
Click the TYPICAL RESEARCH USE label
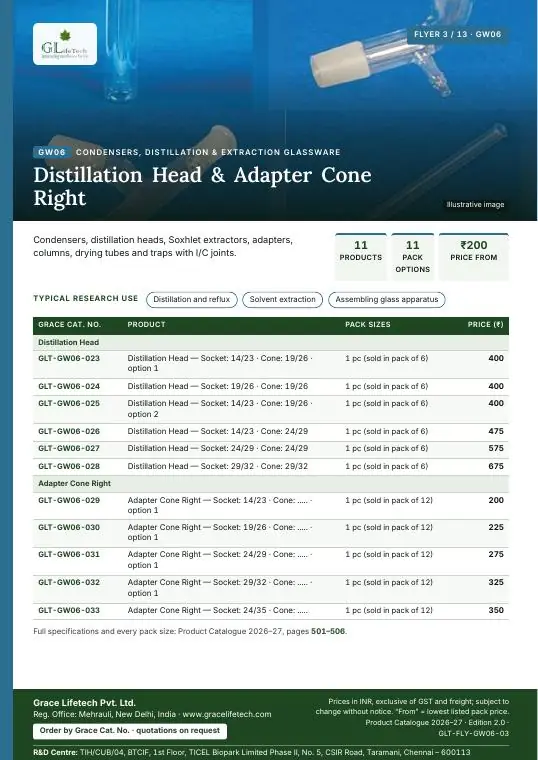click(86, 299)
